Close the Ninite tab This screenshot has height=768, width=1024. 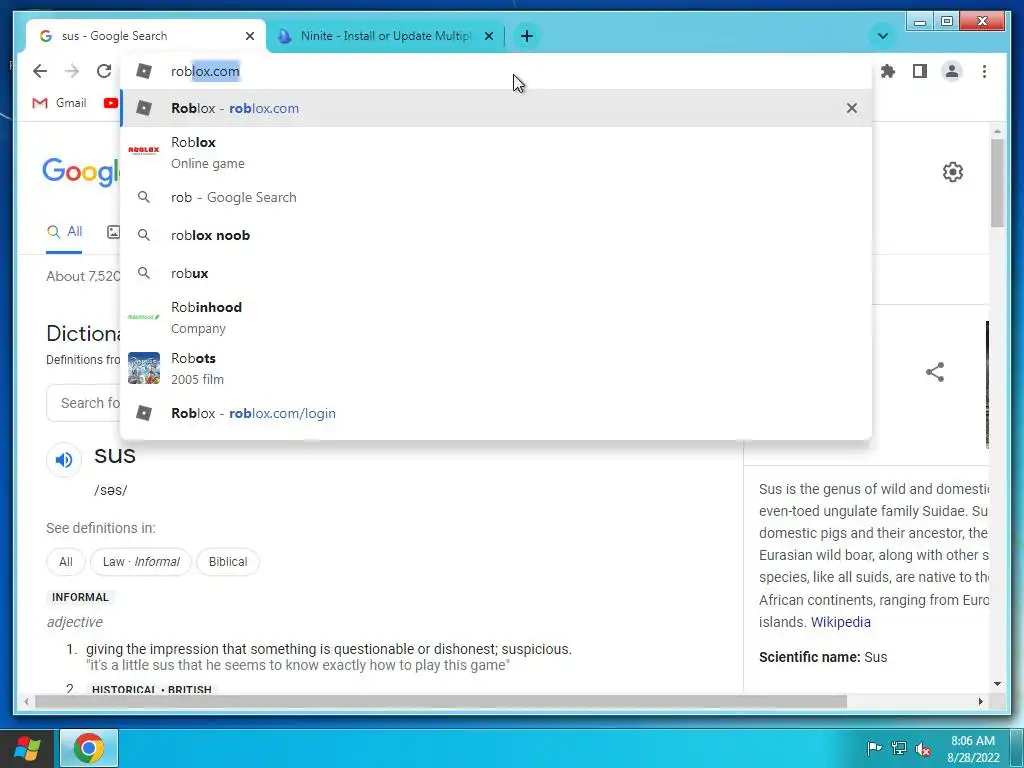point(488,36)
